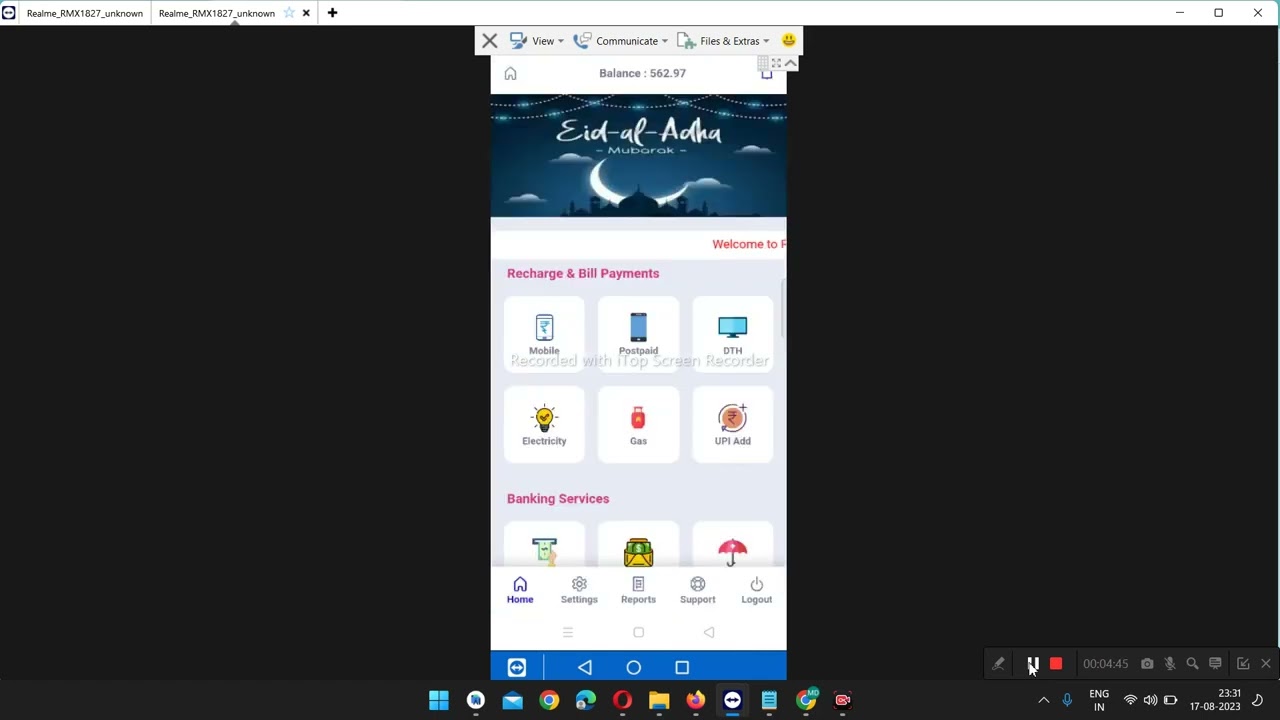Image resolution: width=1280 pixels, height=720 pixels.
Task: Open the UPI Add option
Action: pos(732,425)
